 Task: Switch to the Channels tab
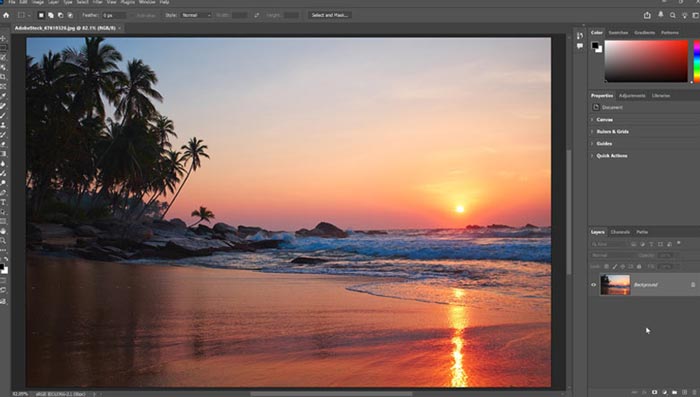click(x=620, y=232)
